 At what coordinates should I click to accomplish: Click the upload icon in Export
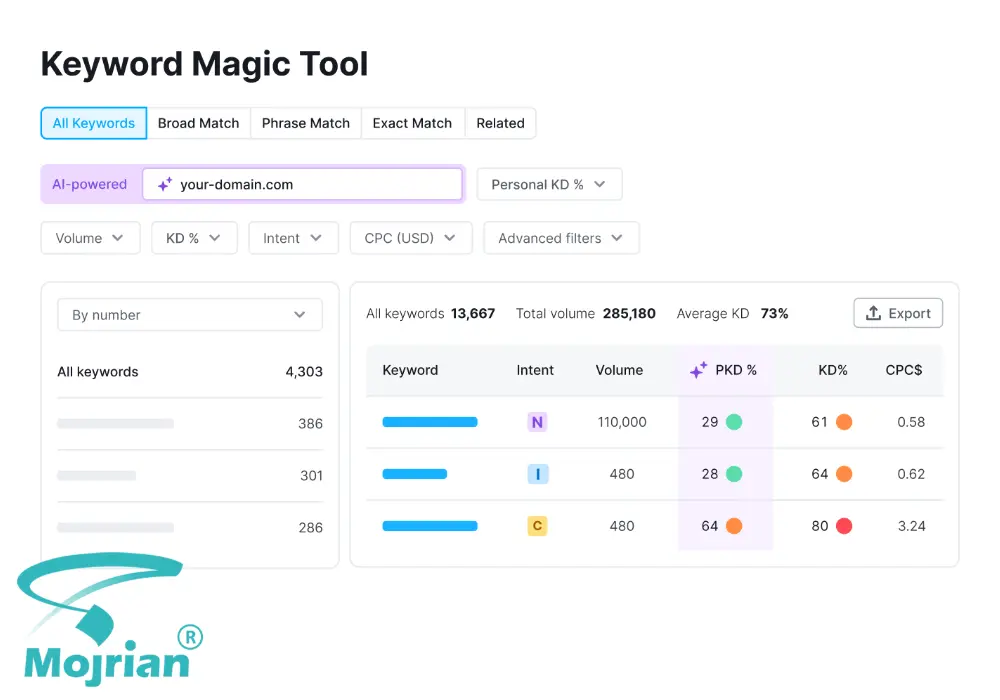(873, 313)
